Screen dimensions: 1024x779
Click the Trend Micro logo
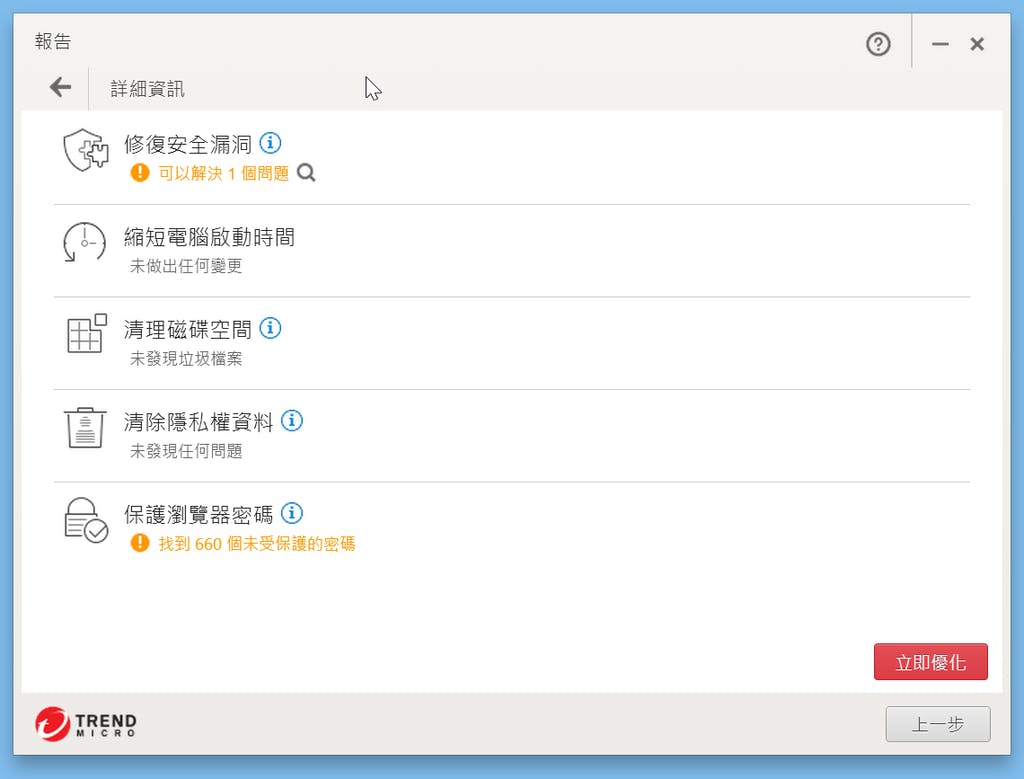[x=85, y=724]
